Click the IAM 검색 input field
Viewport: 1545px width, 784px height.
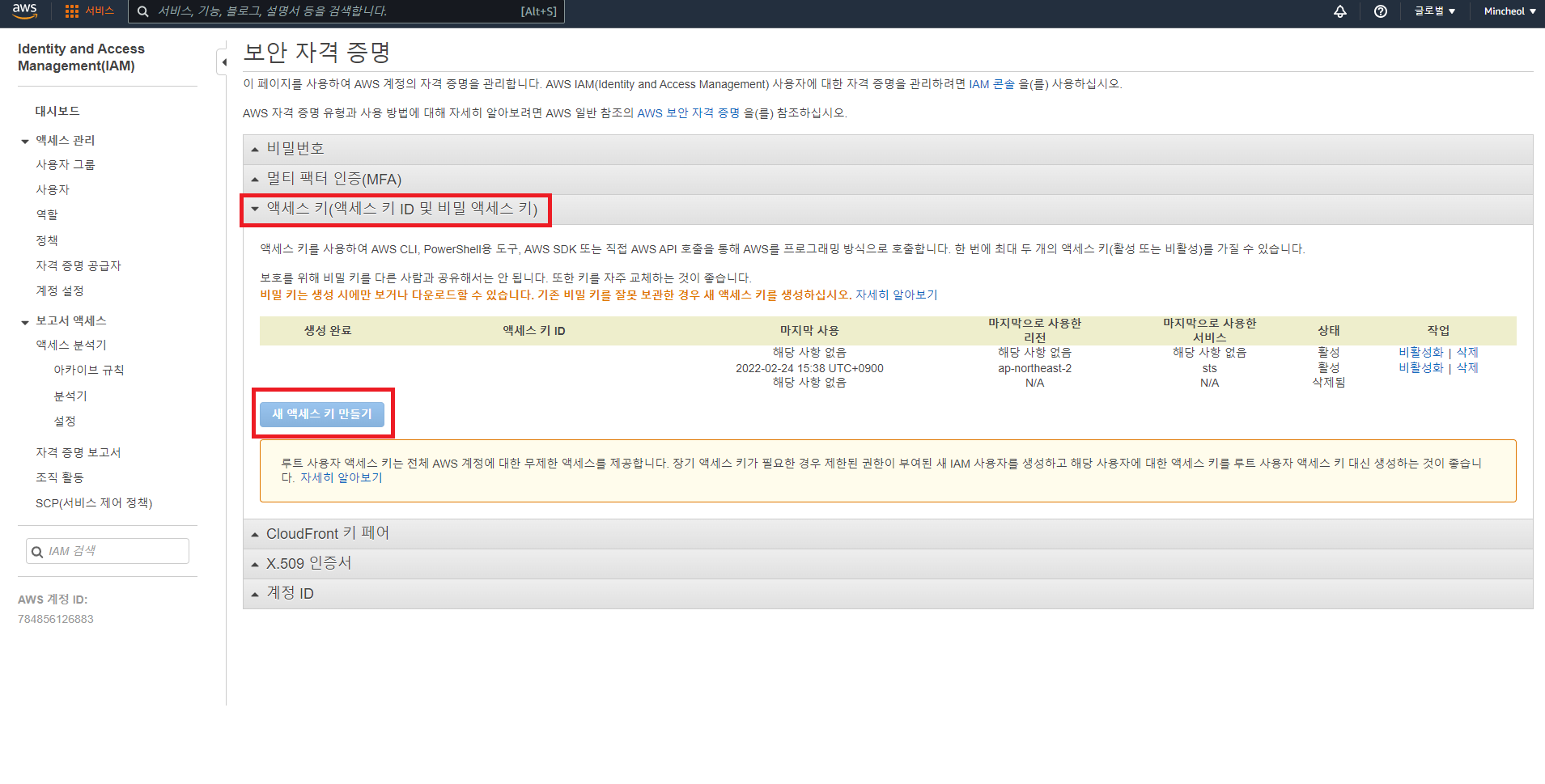pyautogui.click(x=108, y=551)
